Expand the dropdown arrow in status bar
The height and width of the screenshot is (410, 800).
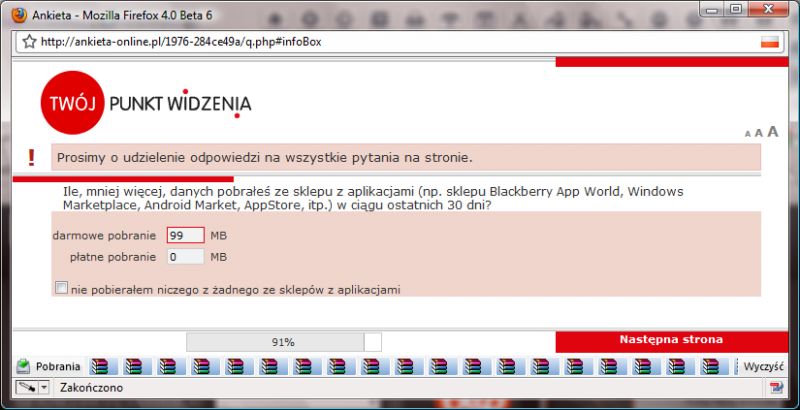[44, 388]
